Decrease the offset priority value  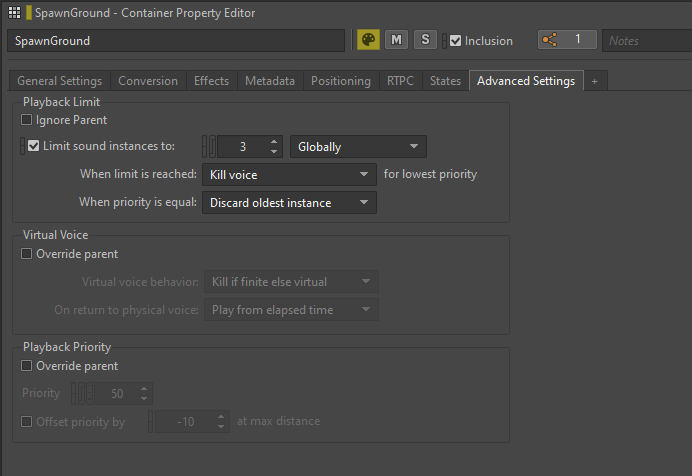tap(221, 427)
